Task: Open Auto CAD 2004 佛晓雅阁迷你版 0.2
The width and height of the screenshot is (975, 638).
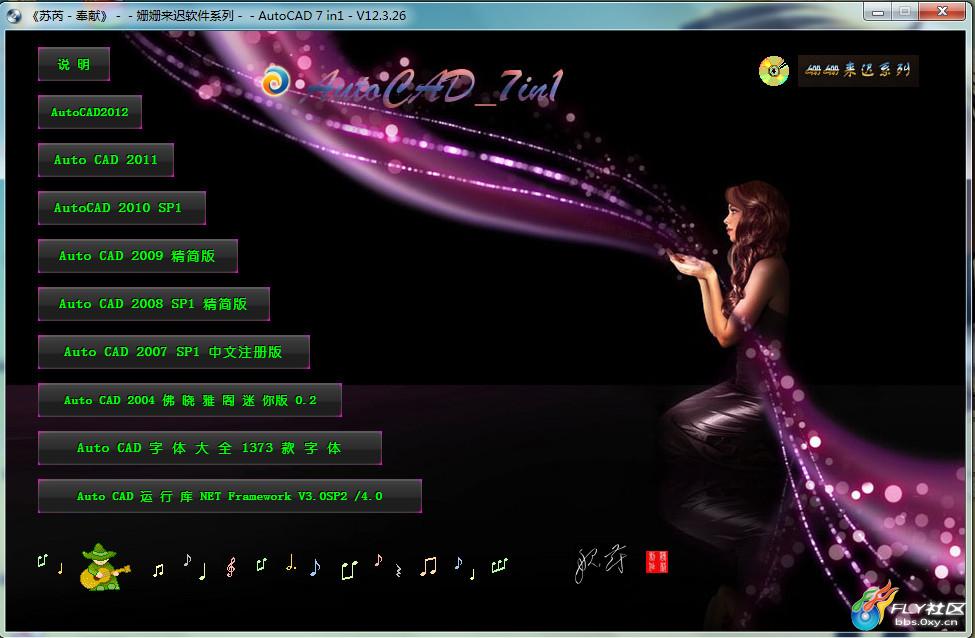Action: 190,400
